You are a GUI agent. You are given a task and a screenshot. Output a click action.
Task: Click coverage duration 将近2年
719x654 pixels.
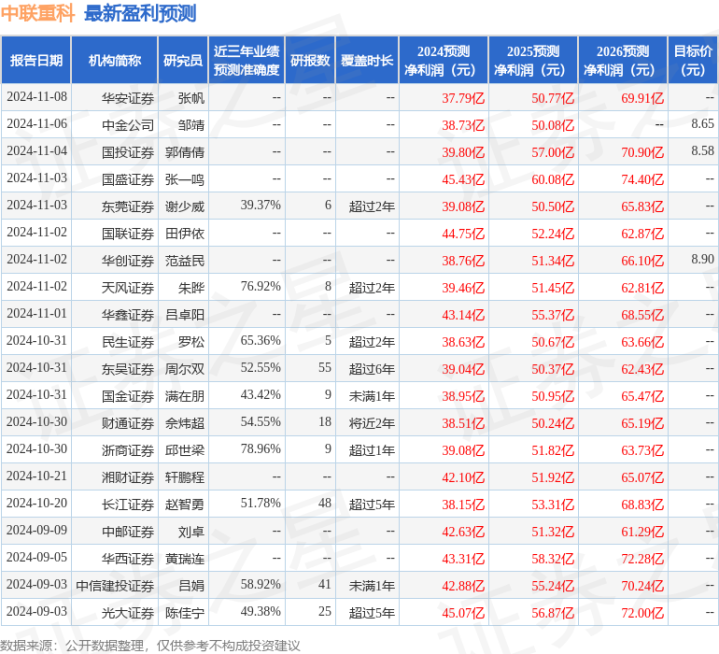click(372, 423)
